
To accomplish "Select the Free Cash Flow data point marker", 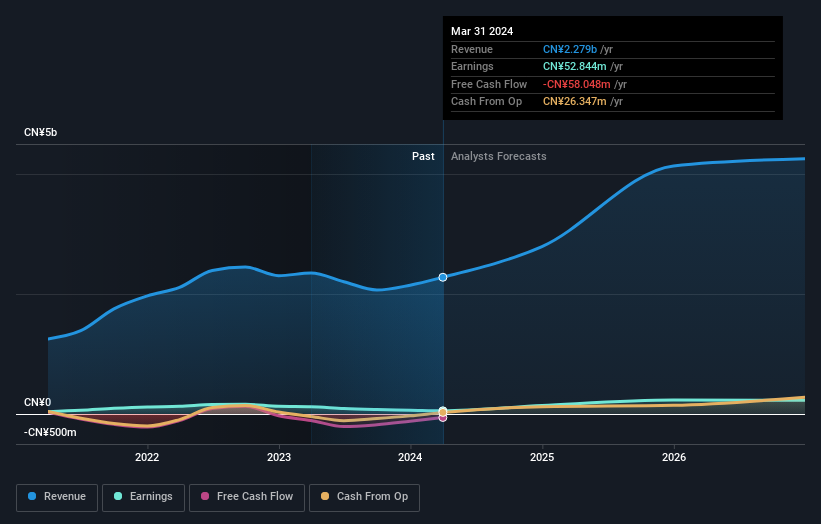I will click(443, 418).
